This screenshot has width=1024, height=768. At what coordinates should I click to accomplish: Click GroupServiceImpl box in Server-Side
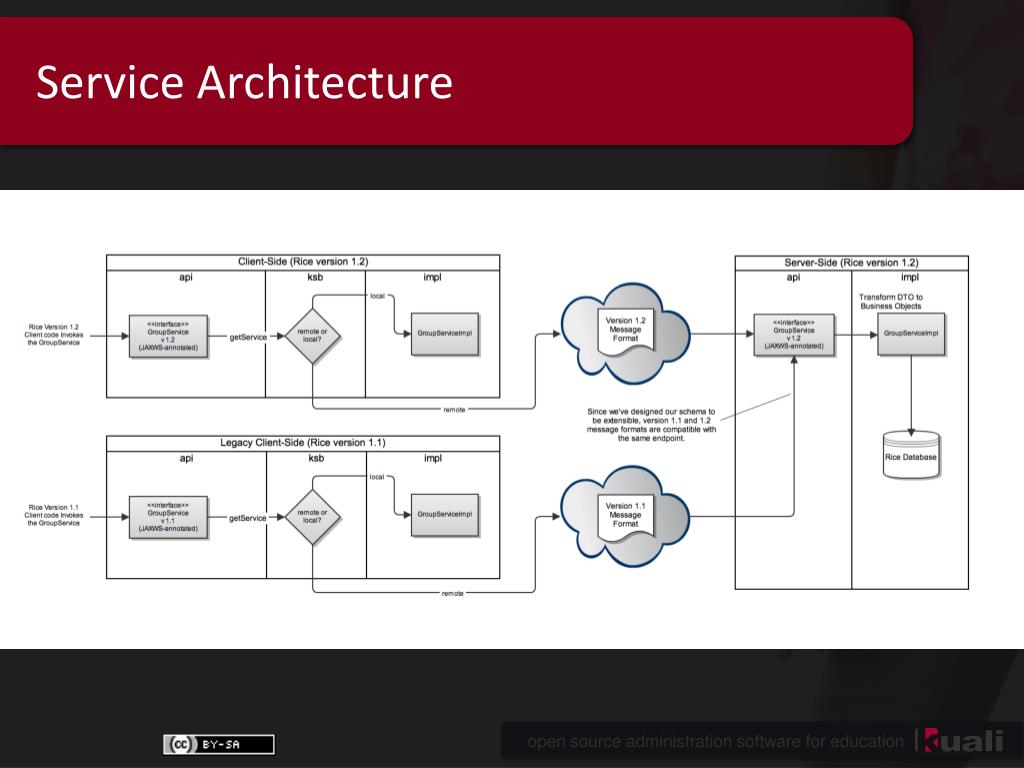pyautogui.click(x=911, y=334)
